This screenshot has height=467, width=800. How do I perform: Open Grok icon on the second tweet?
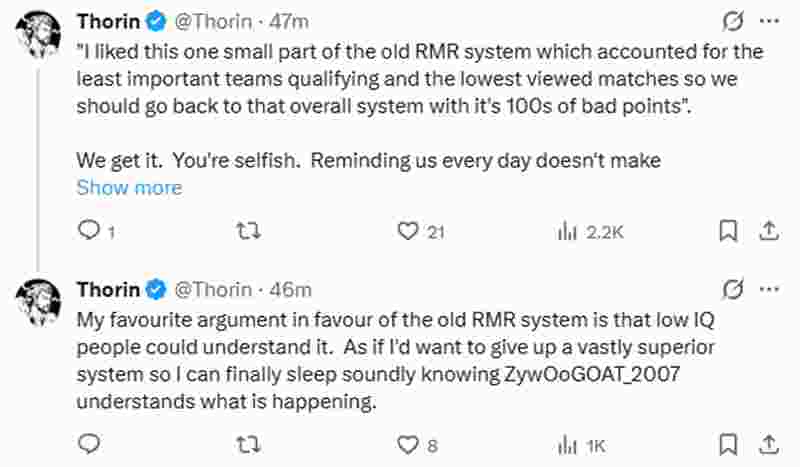732,289
